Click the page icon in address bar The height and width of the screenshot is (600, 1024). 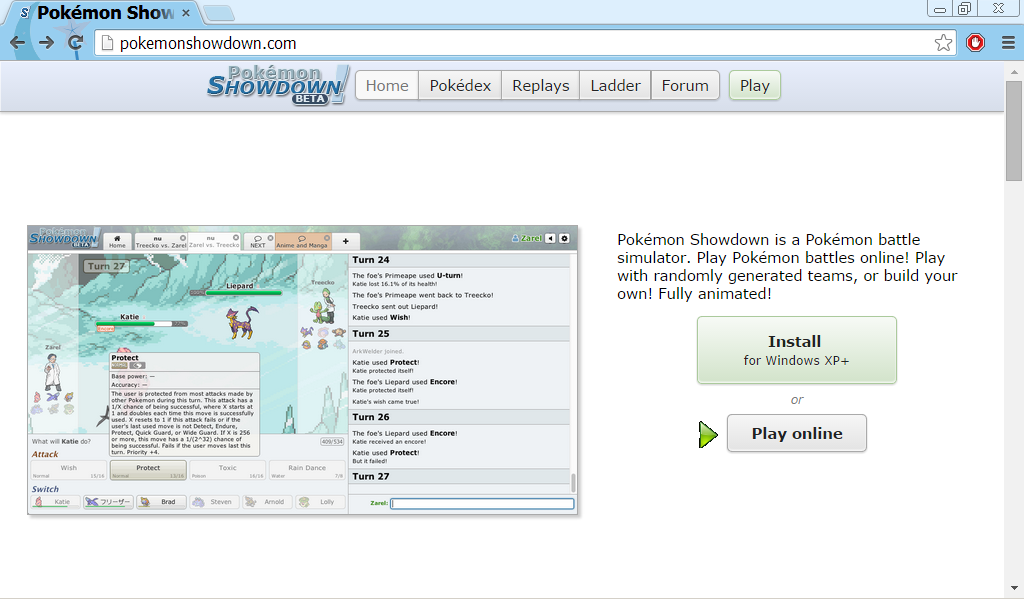(x=108, y=43)
